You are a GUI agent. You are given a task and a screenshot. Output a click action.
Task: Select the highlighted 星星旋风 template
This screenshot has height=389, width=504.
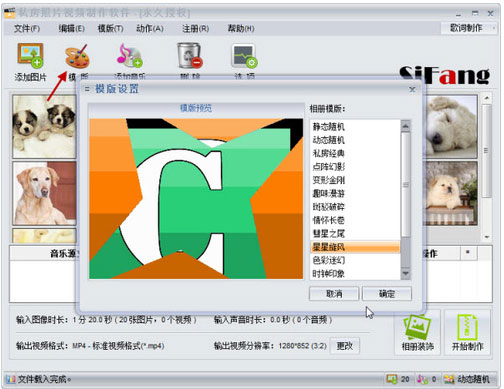point(355,247)
